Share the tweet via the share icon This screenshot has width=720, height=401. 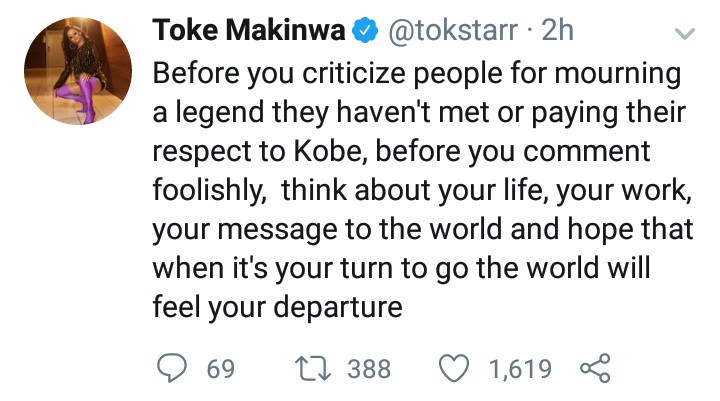(596, 369)
